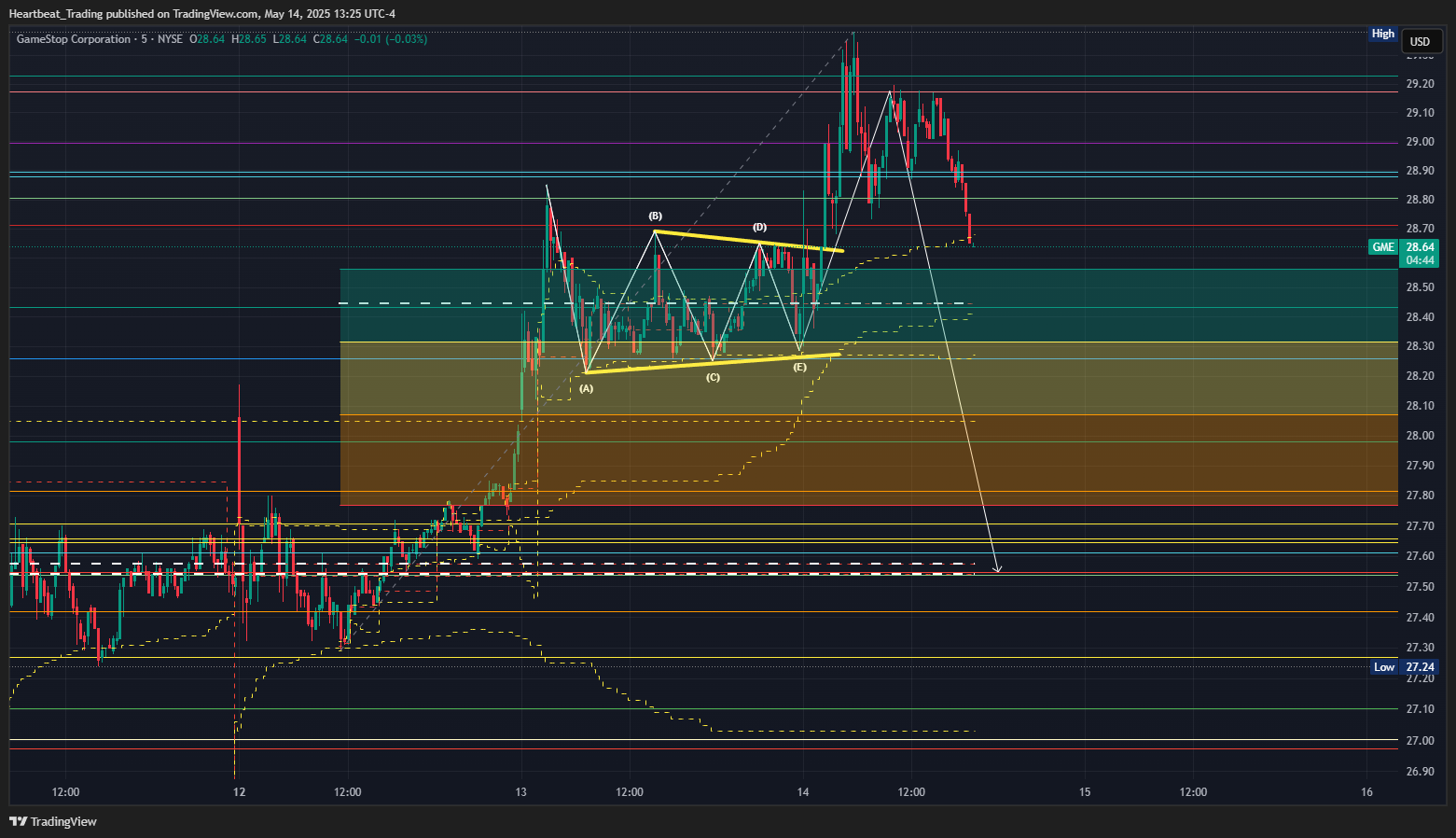Image resolution: width=1456 pixels, height=838 pixels.
Task: Click the high value H28.65
Action: point(249,39)
